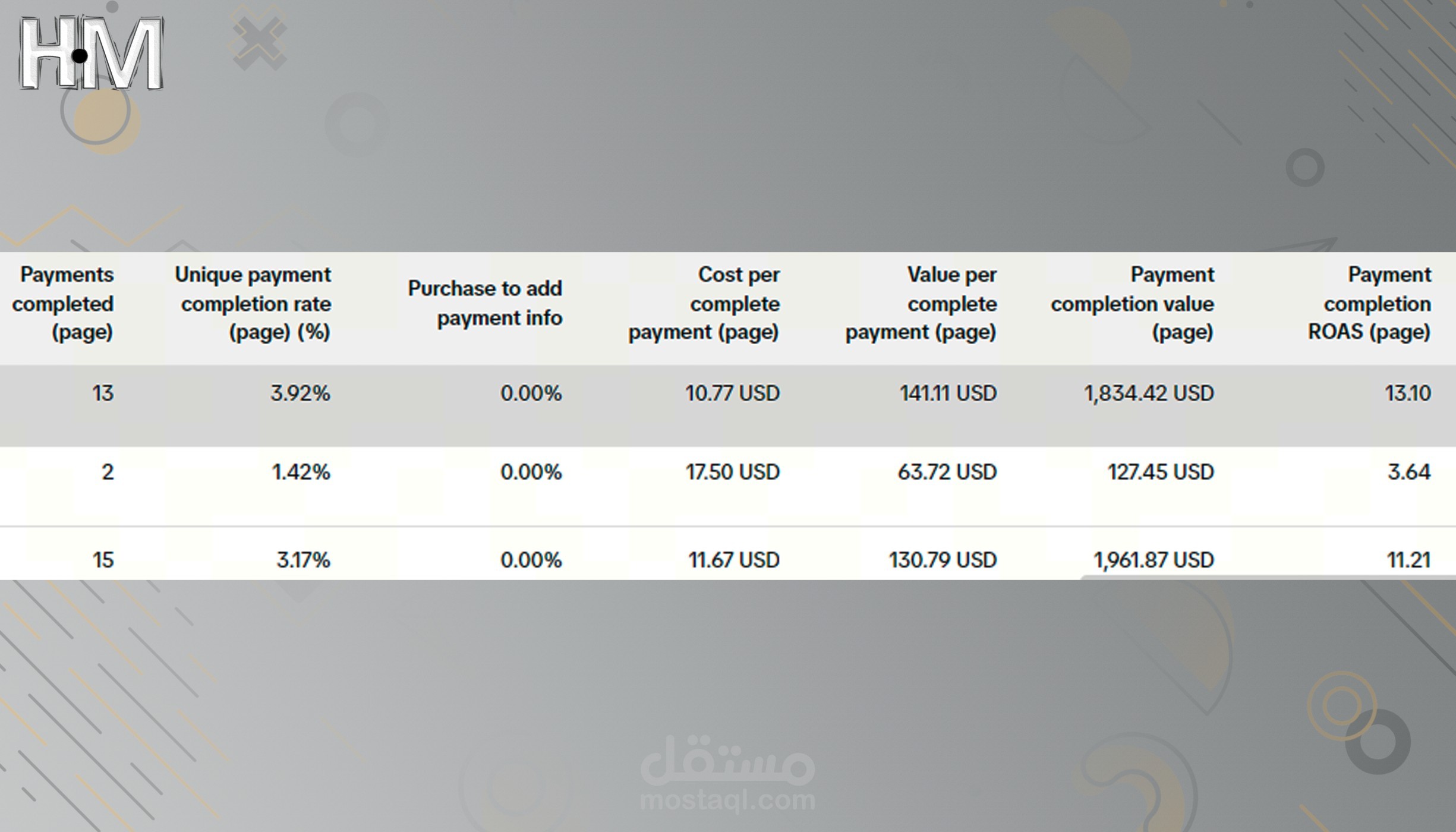Click the 1,961.87 USD total value
The width and height of the screenshot is (1456, 832).
[1154, 560]
